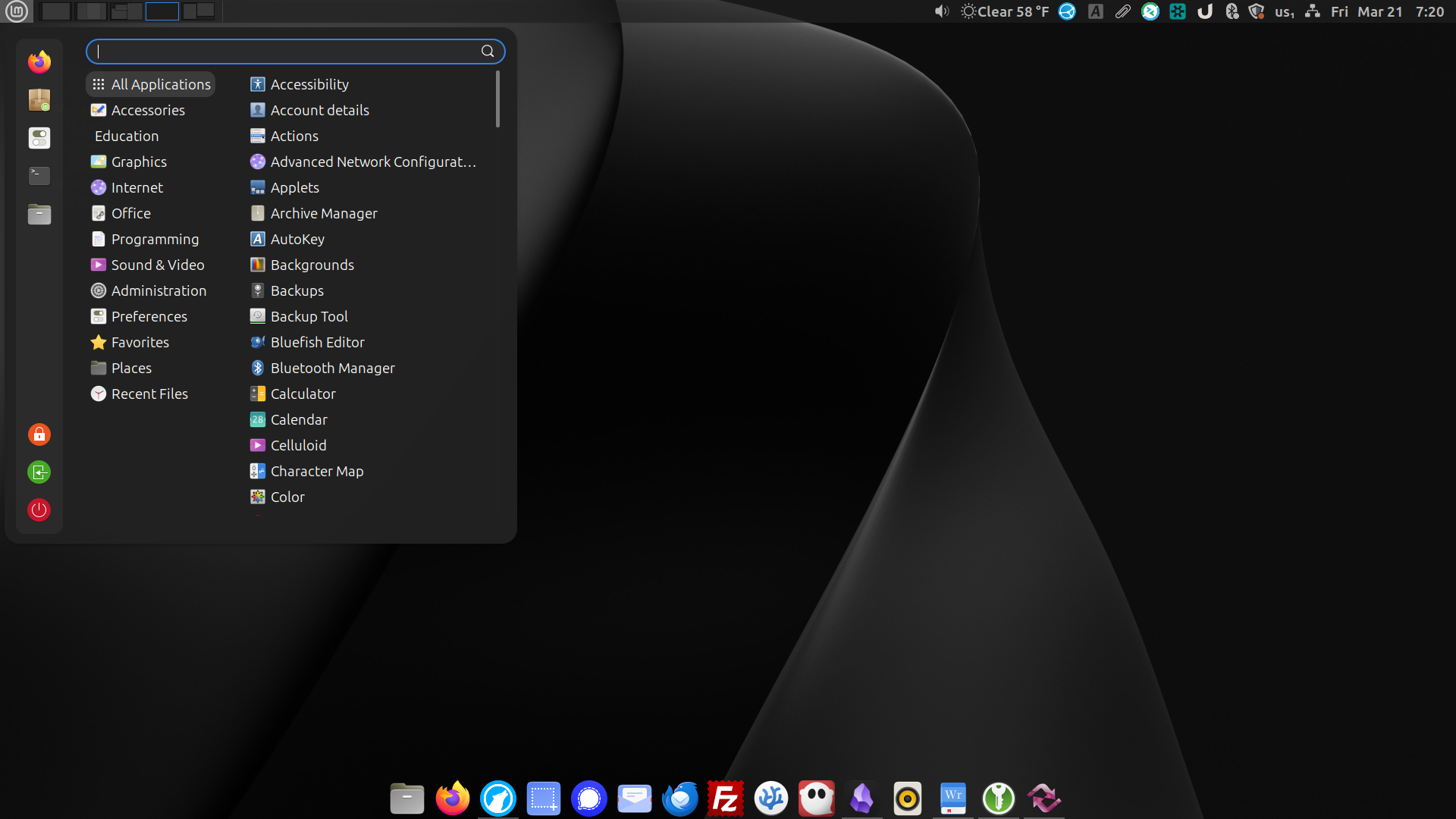This screenshot has width=1456, height=819.
Task: Launch Firefox from the bottom dock
Action: (x=453, y=799)
